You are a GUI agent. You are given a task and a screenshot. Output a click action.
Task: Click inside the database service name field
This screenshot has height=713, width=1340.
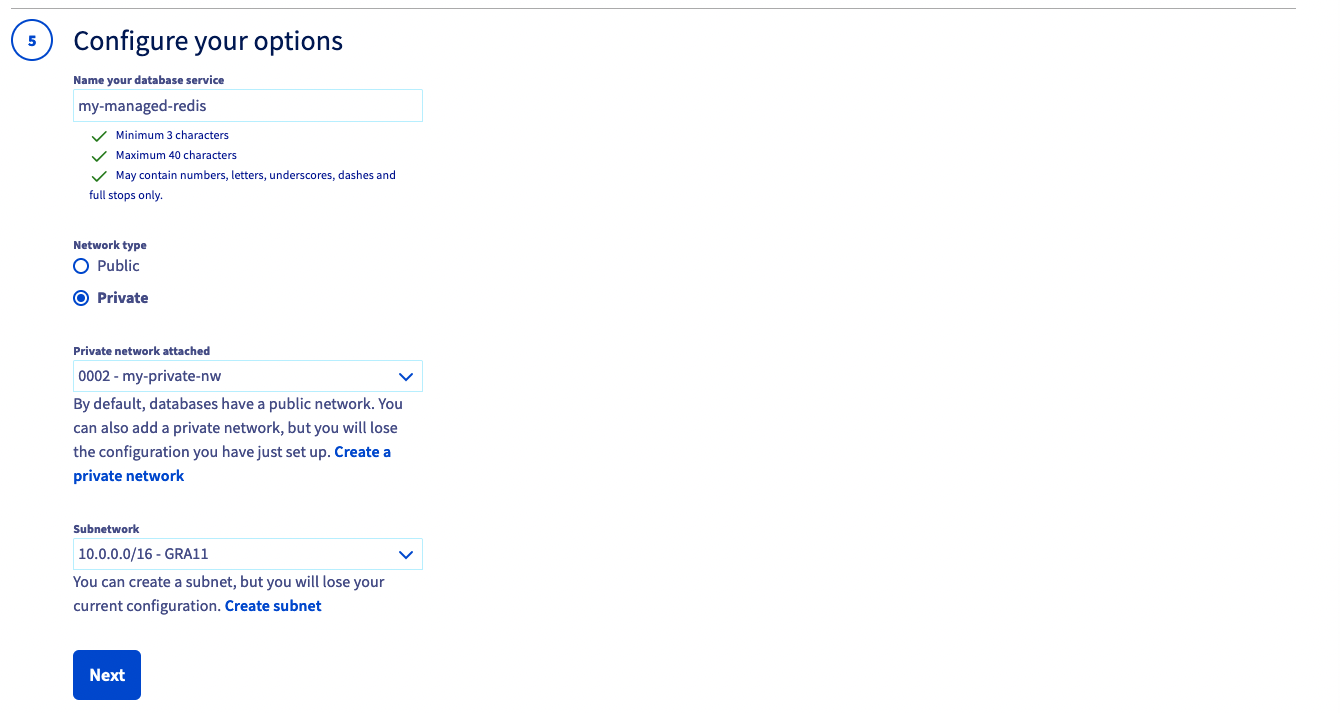(247, 105)
